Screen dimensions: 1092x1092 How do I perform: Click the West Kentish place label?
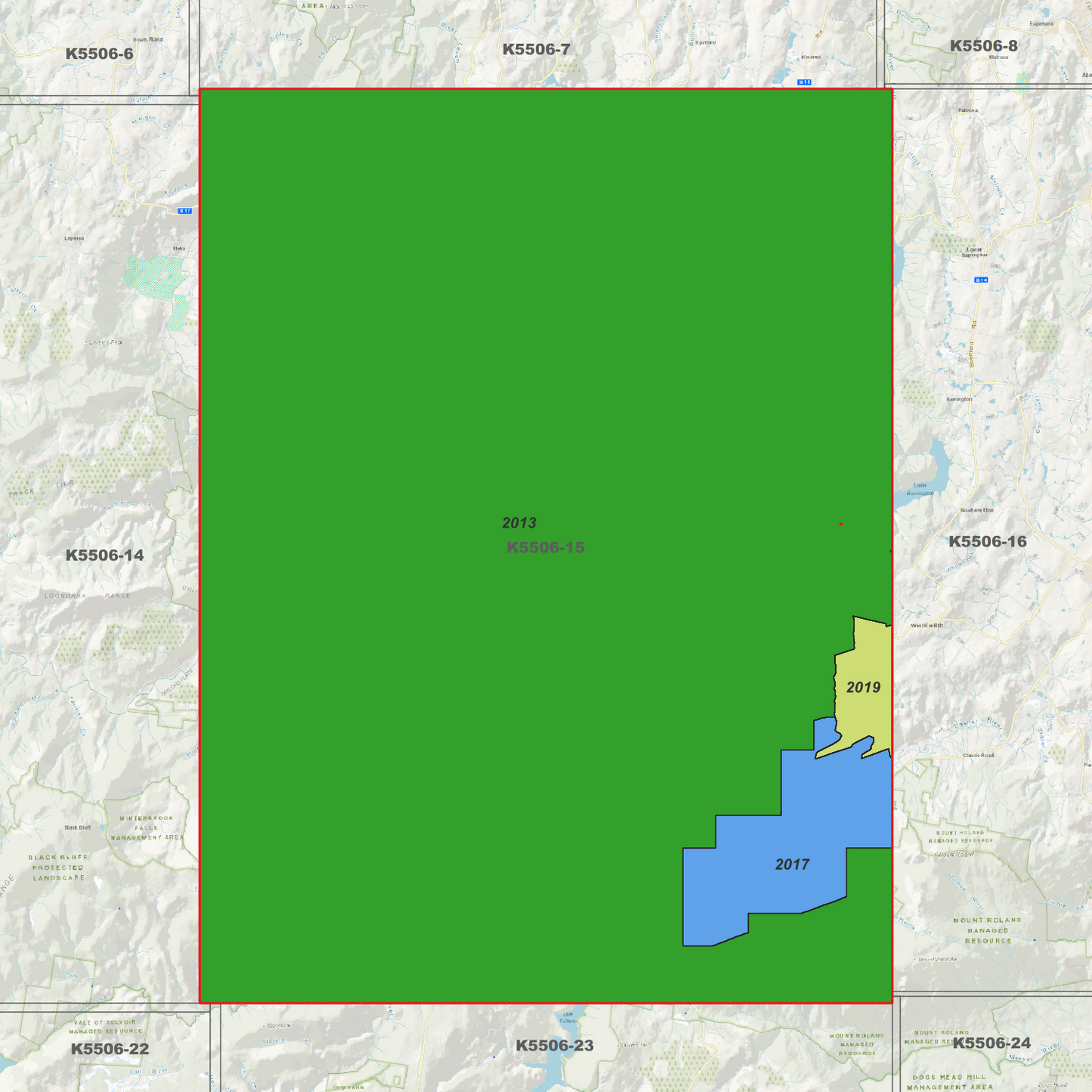(x=927, y=626)
